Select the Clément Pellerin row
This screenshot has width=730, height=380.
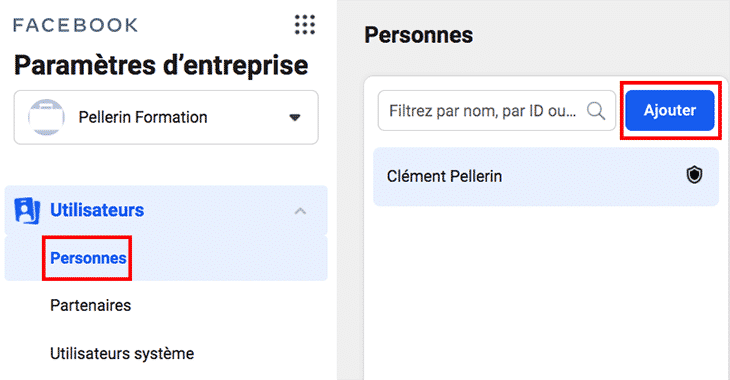(546, 176)
